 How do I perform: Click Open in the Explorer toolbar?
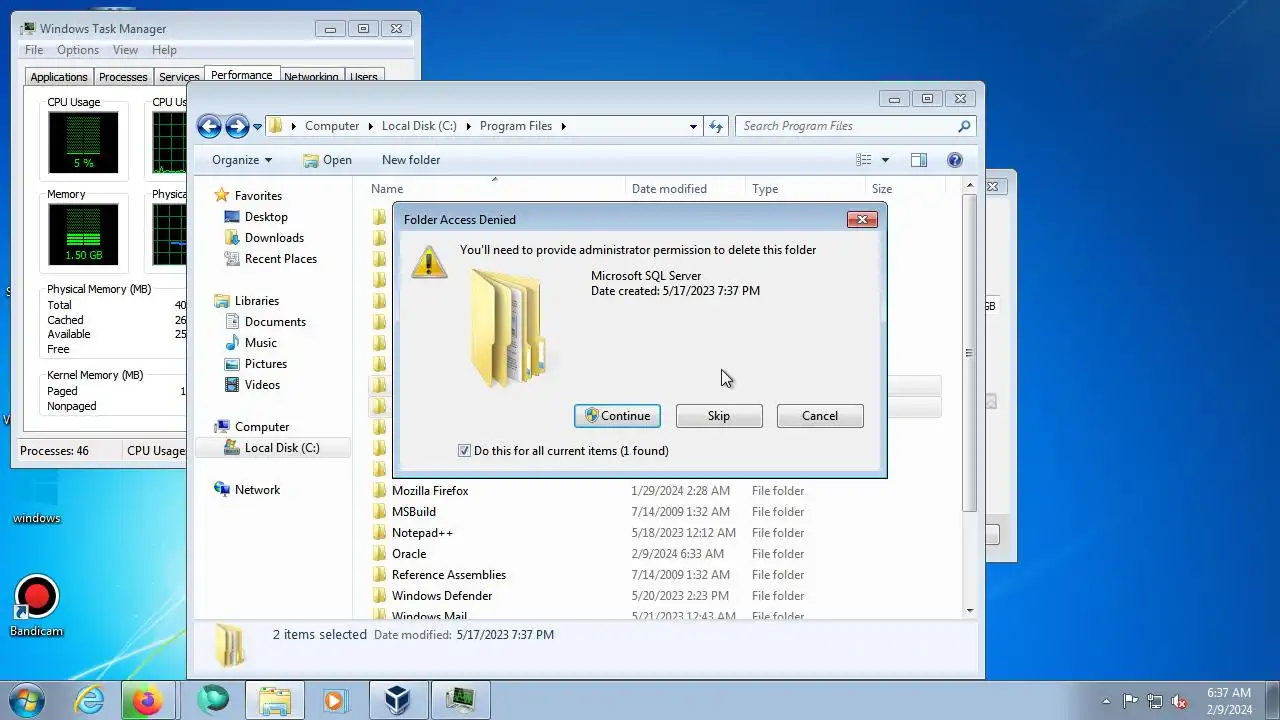[328, 160]
